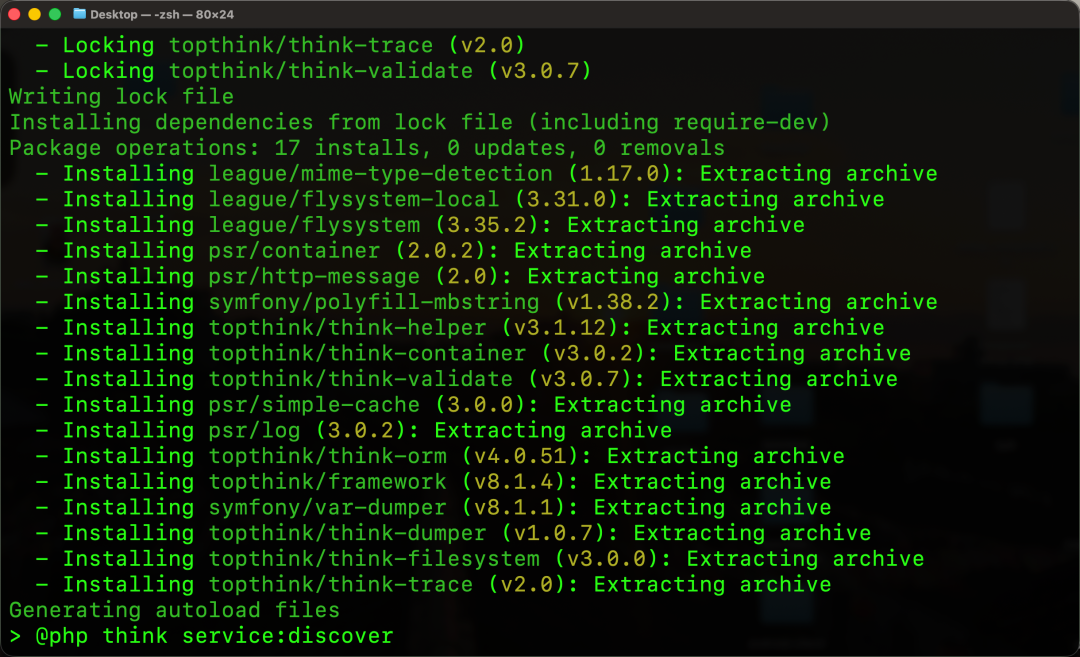Click the psr/simple-cache (3.0.0) install line

[413, 404]
